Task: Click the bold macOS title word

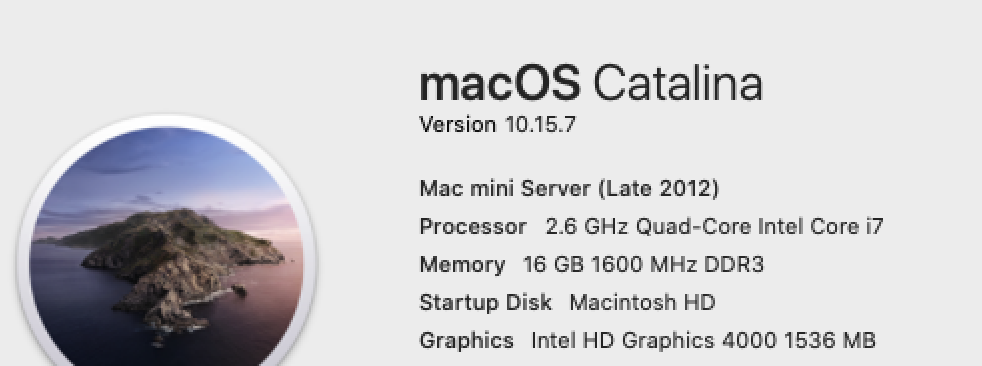Action: click(500, 83)
